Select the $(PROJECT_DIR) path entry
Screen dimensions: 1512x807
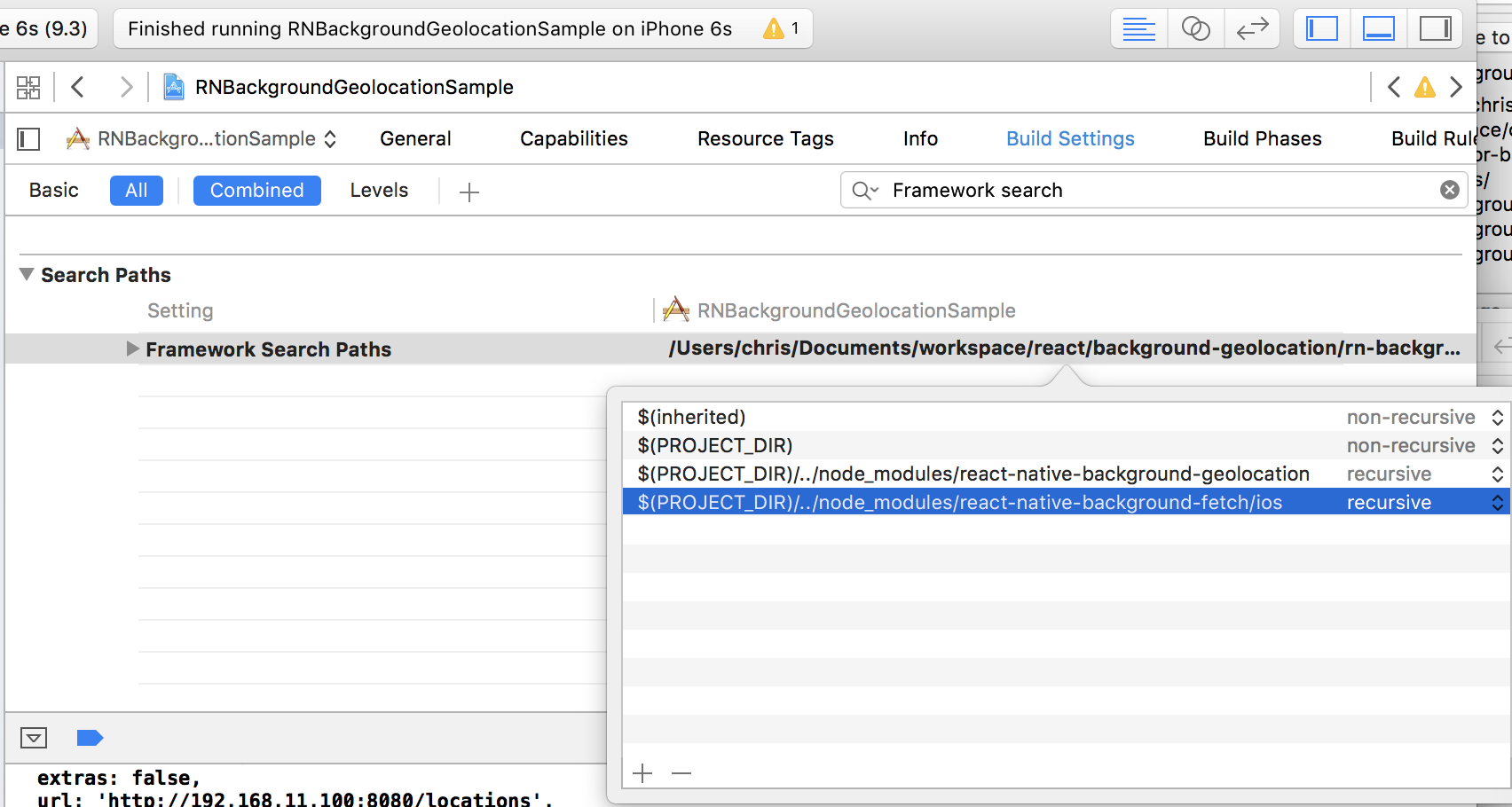tap(1065, 445)
